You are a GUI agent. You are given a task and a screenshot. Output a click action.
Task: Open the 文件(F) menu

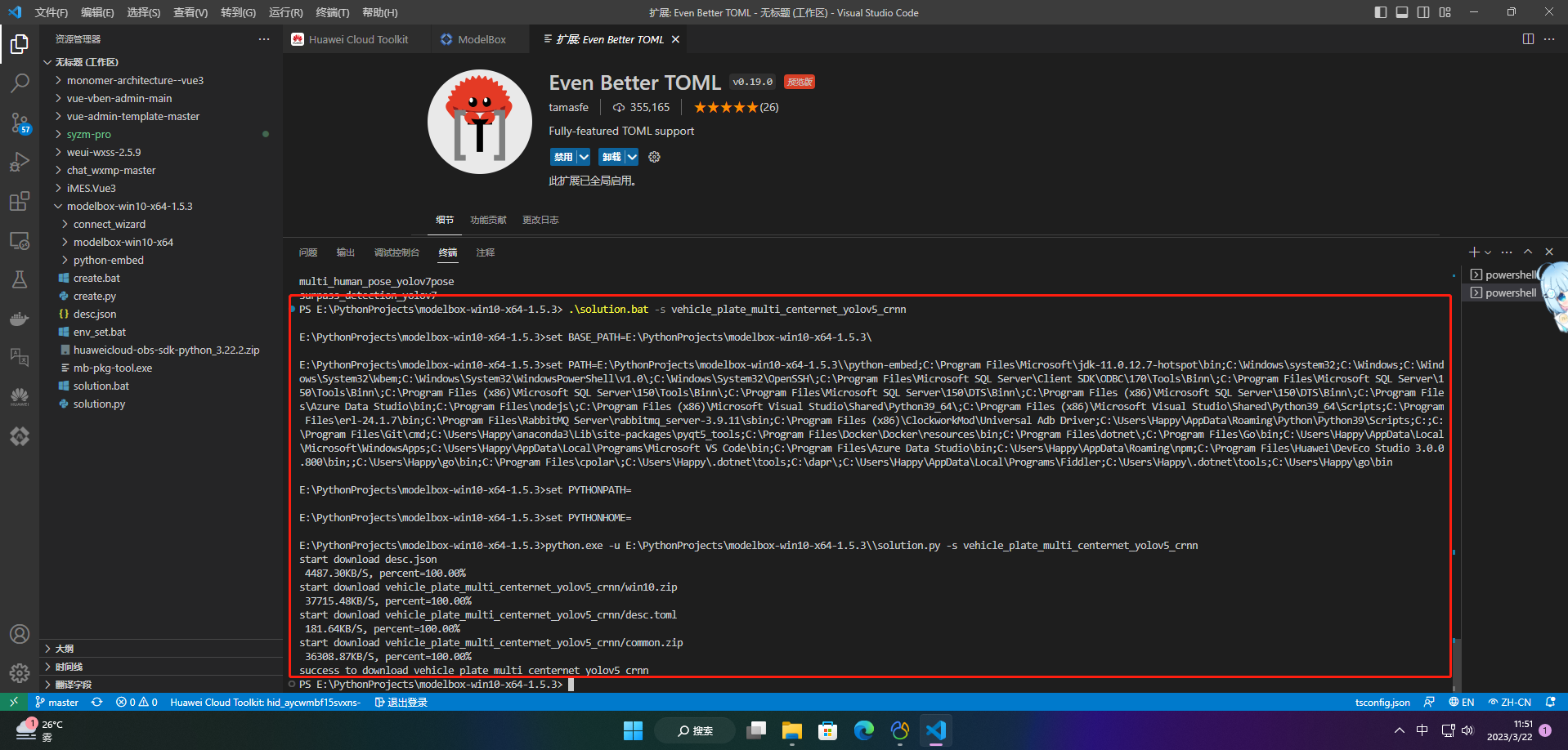tap(52, 12)
